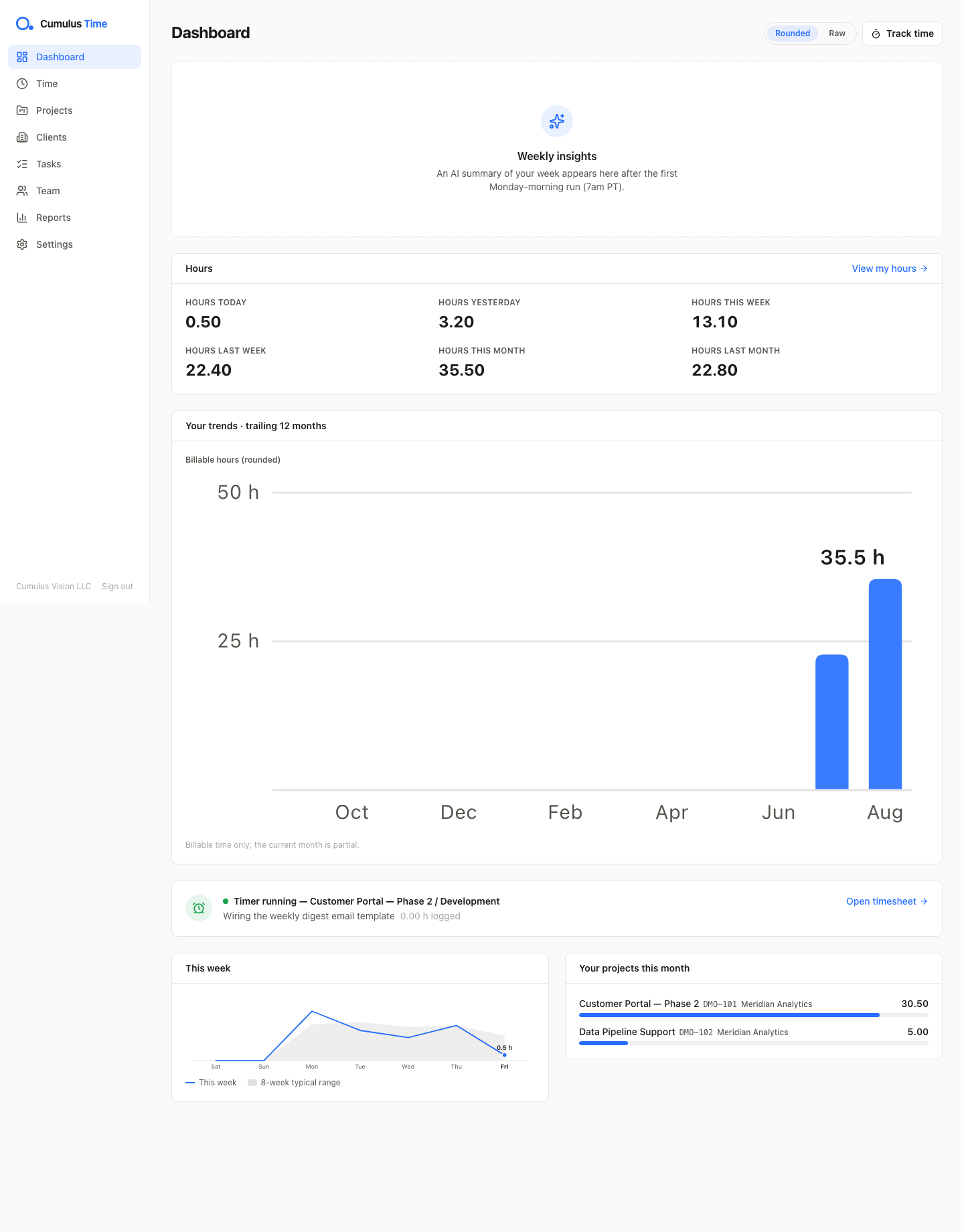The width and height of the screenshot is (964, 1232).
Task: Click the 30.50 project hours value
Action: [914, 1004]
